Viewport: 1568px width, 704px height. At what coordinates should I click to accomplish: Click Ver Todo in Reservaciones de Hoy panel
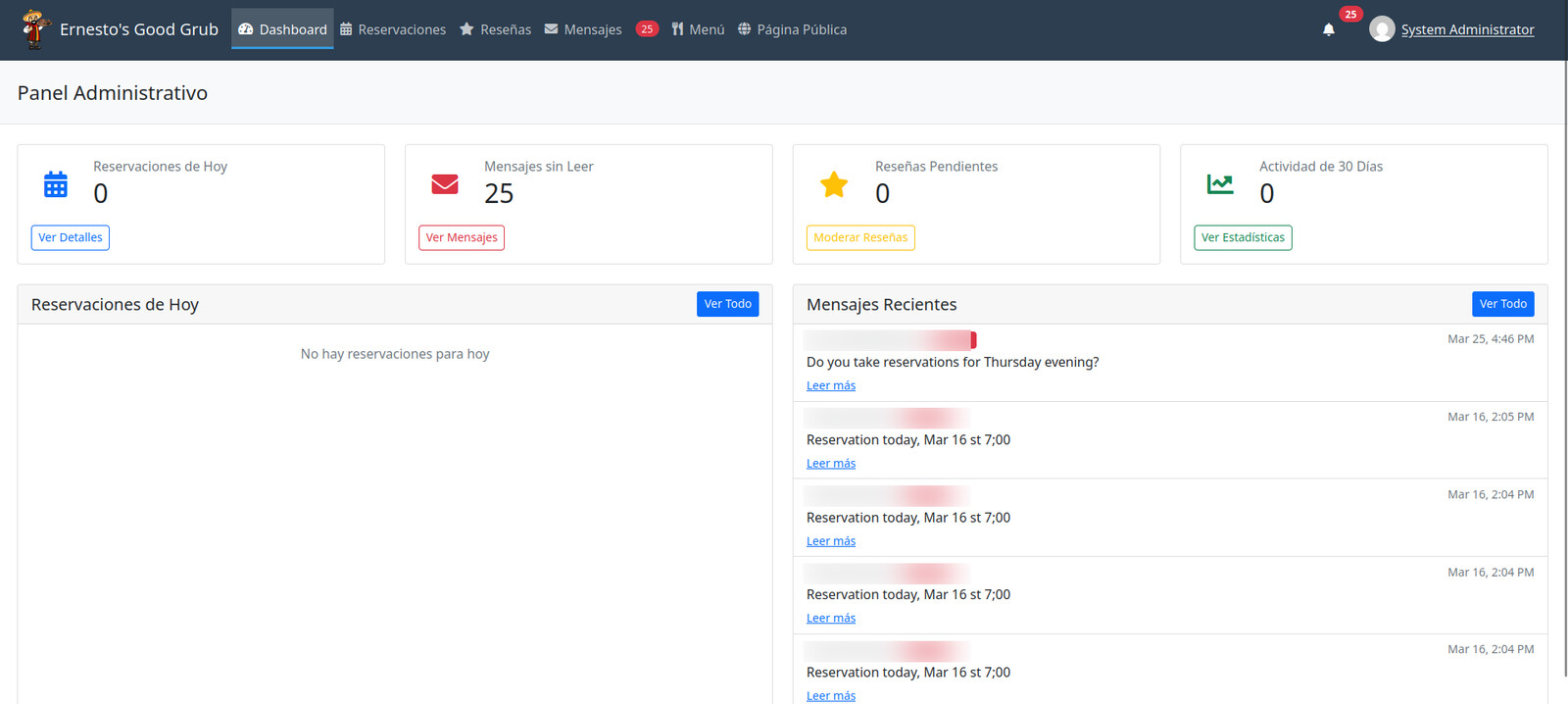click(728, 304)
